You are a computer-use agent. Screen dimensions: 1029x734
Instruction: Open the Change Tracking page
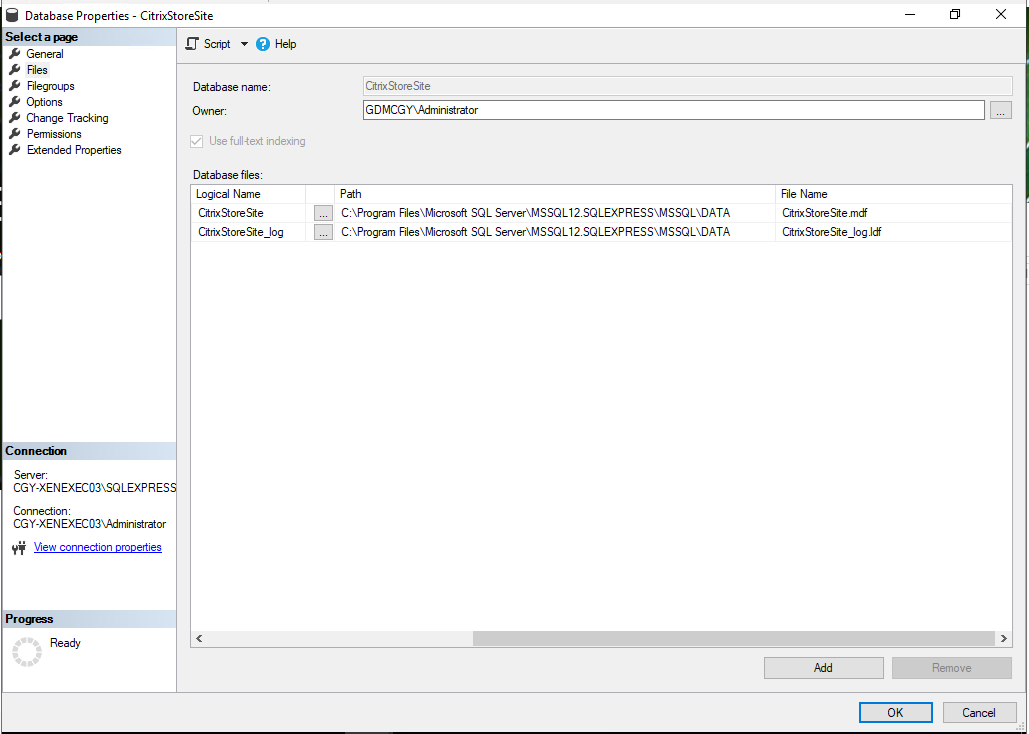(x=67, y=118)
